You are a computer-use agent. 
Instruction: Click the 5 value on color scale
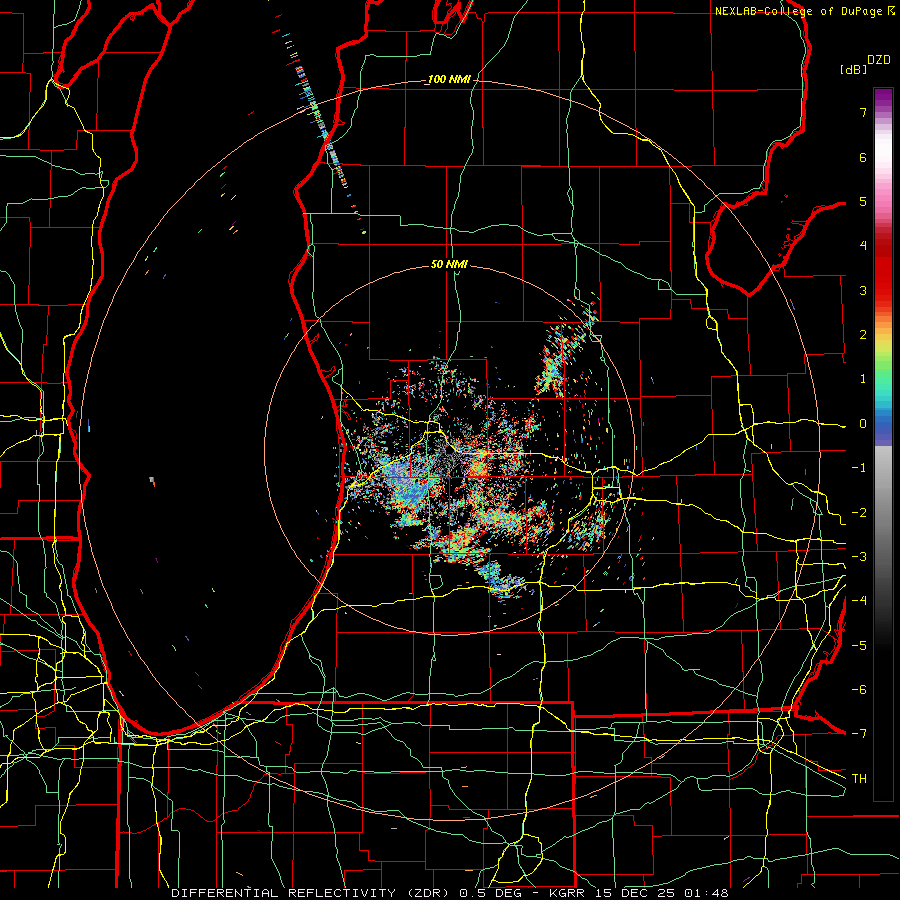point(863,201)
